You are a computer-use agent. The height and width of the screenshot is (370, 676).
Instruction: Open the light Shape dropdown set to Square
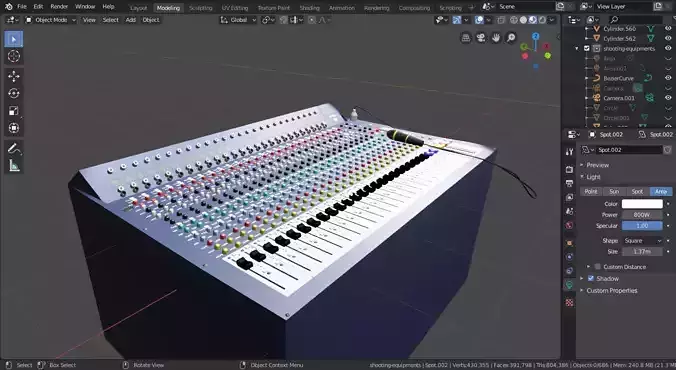(x=642, y=241)
